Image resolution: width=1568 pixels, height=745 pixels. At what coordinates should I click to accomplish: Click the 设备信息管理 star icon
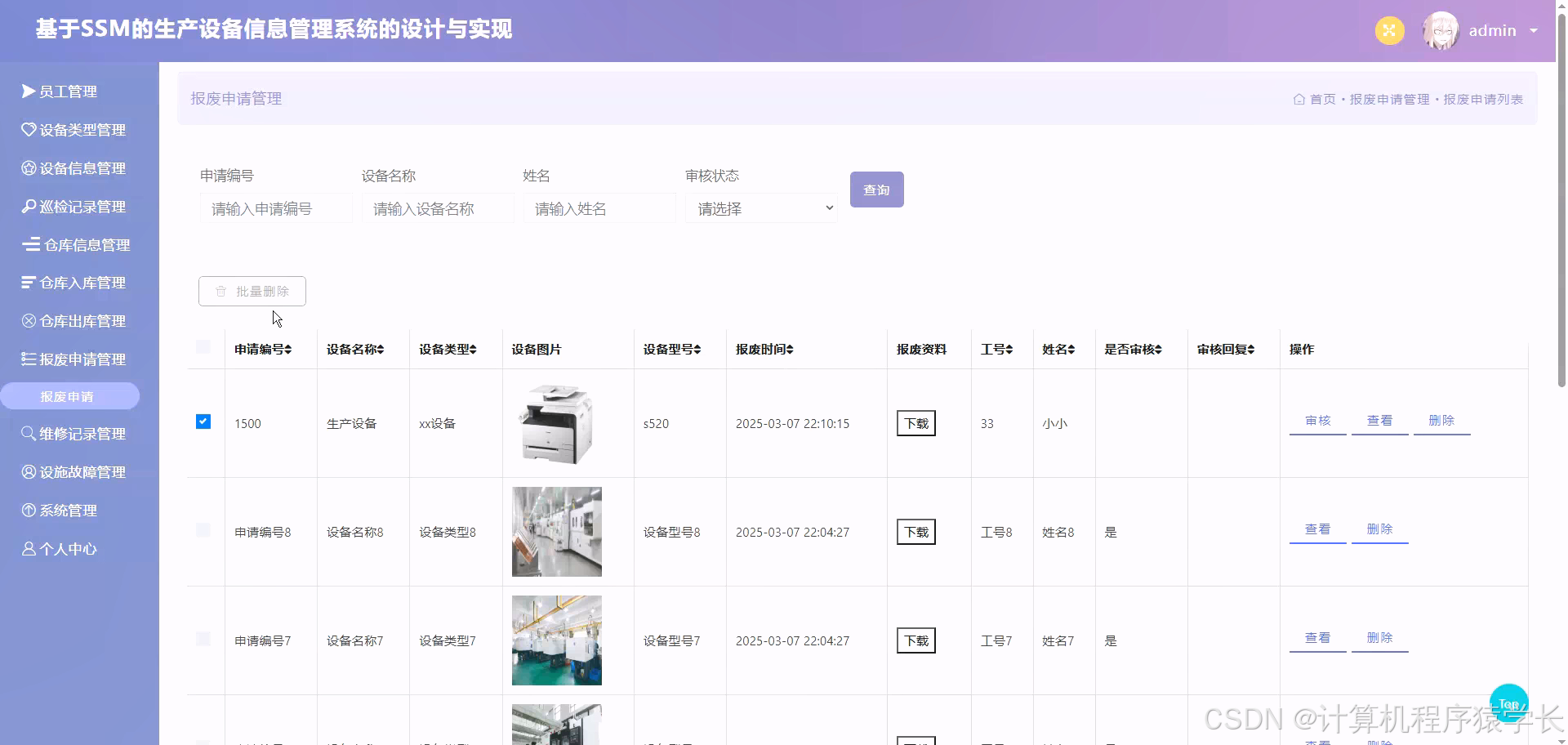tap(29, 168)
